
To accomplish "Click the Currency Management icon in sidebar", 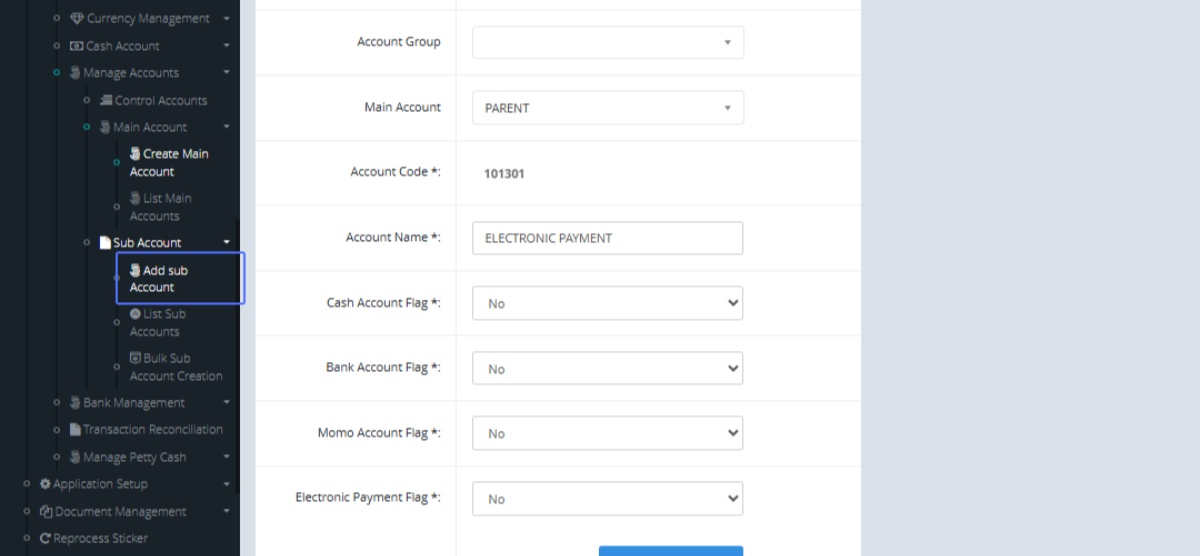I will [78, 19].
